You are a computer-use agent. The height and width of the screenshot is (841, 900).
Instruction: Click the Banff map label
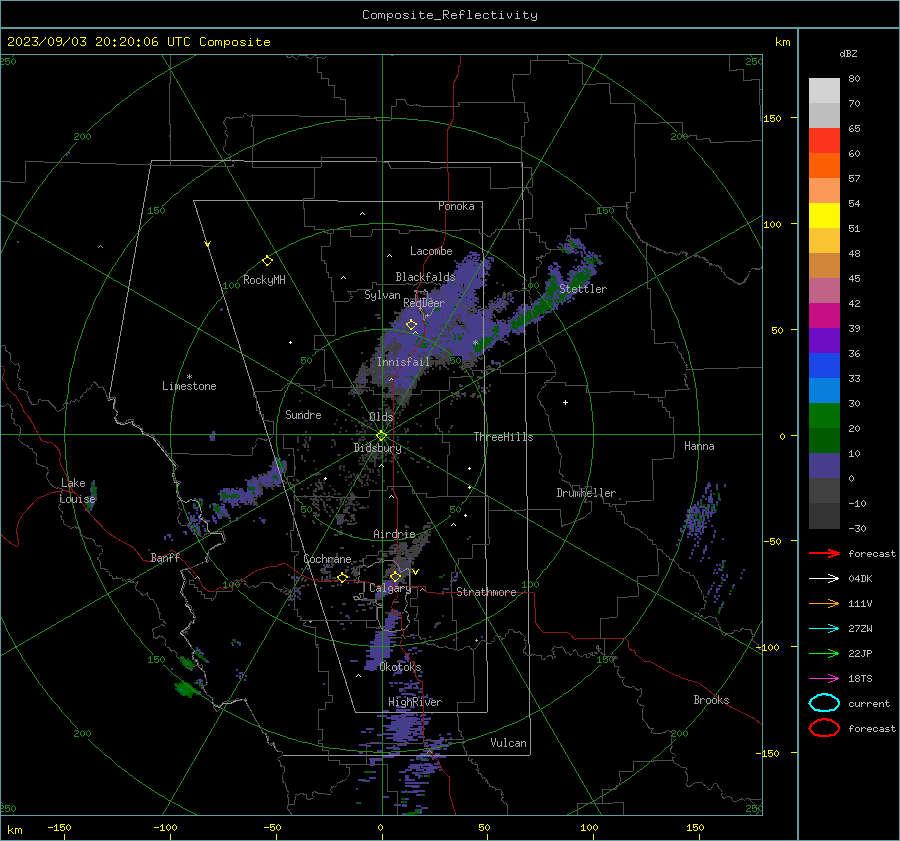165,557
